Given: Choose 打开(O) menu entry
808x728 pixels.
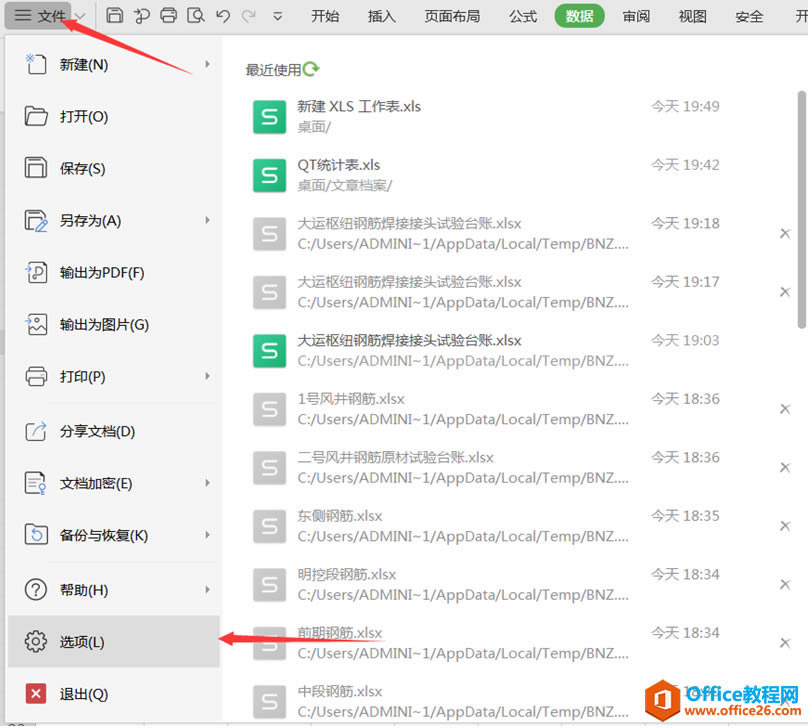Looking at the screenshot, I should pos(113,116).
